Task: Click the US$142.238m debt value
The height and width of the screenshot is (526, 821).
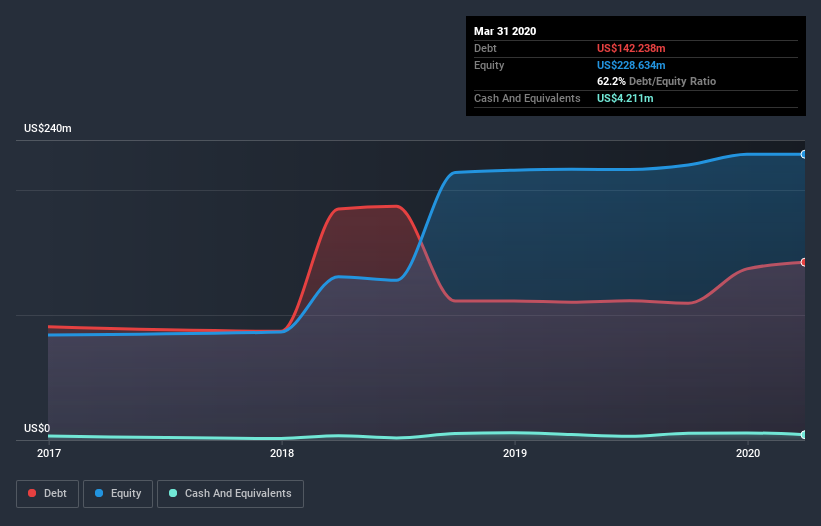Action: [631, 48]
